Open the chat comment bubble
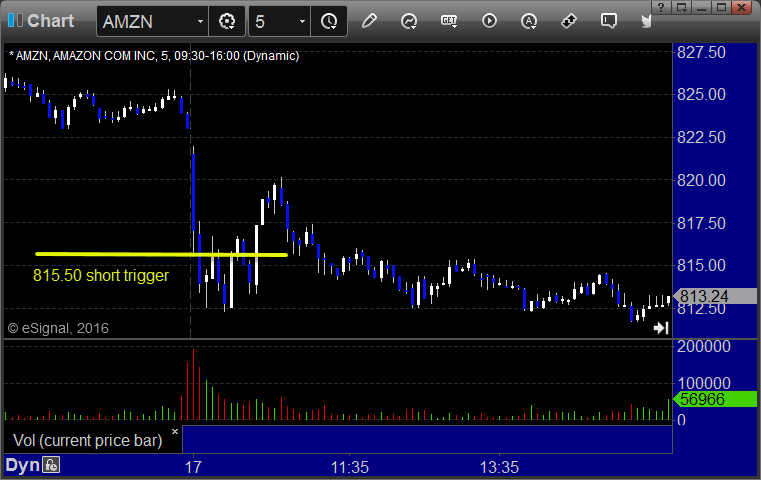761x480 pixels. [x=609, y=21]
